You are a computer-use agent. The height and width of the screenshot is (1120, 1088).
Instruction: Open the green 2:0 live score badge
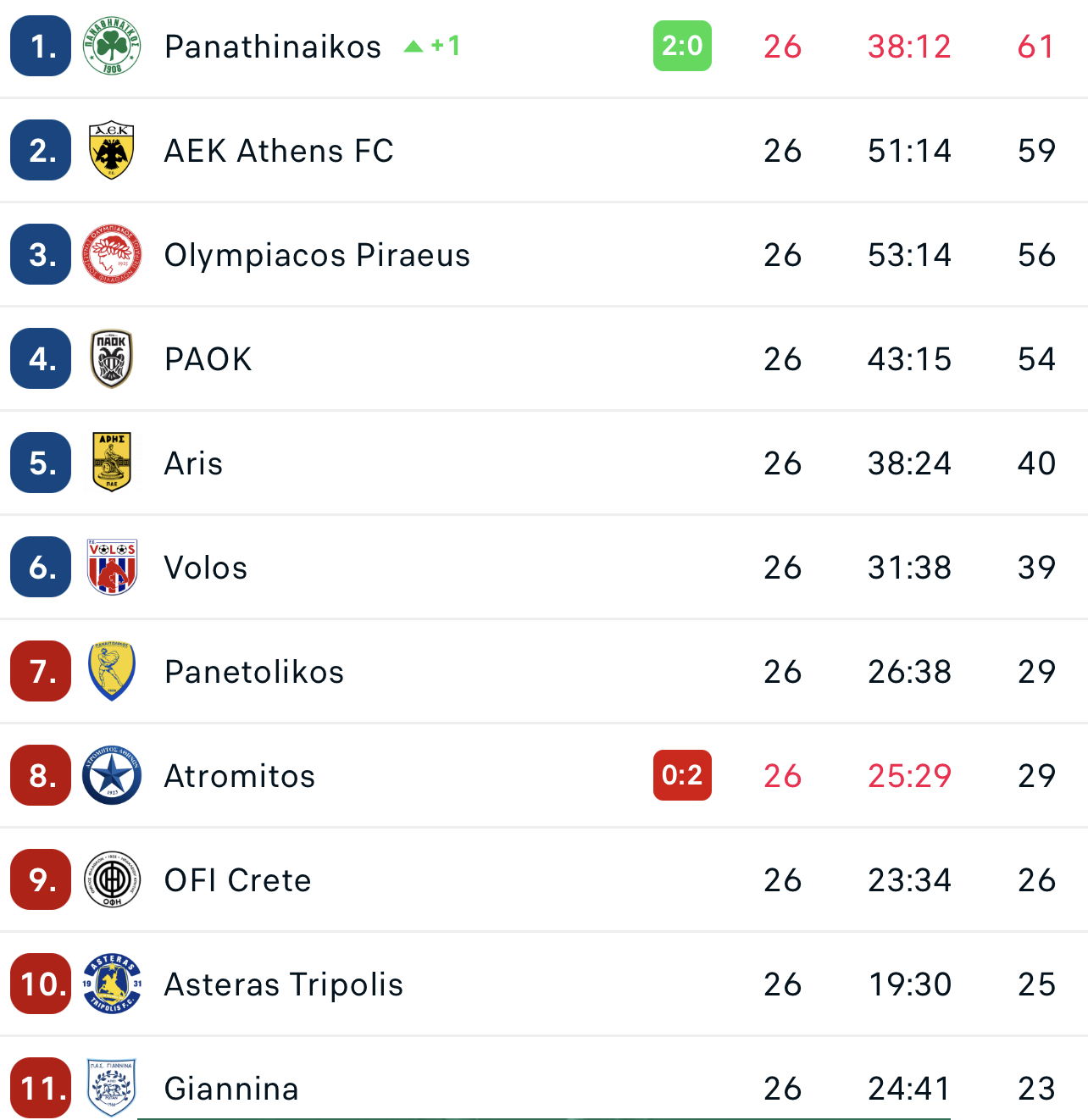tap(682, 46)
